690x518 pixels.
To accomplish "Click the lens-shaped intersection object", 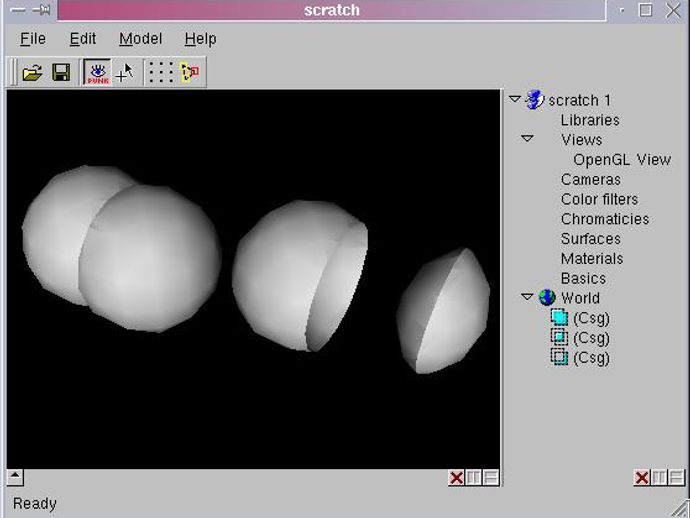I will click(443, 311).
